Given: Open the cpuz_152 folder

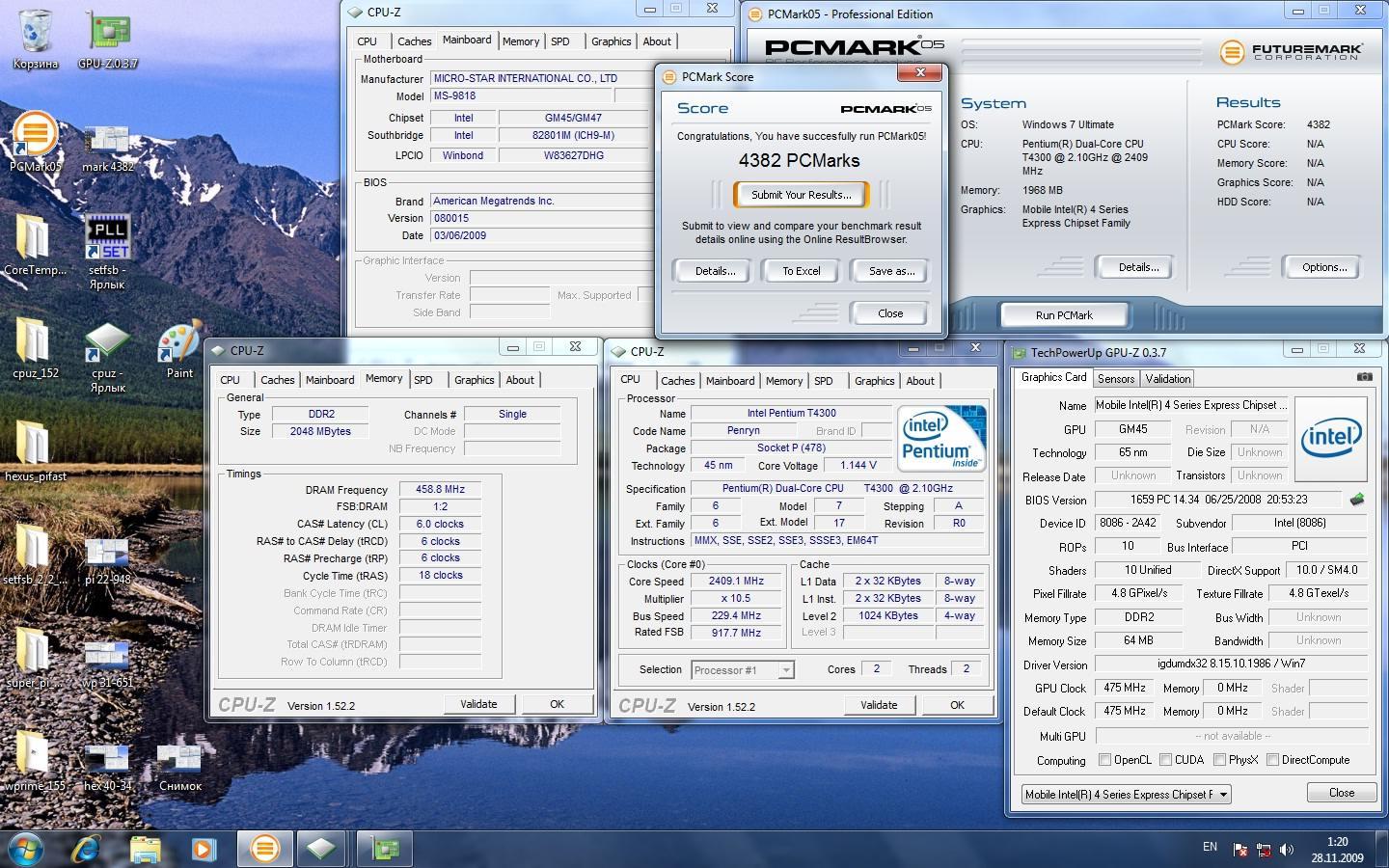Looking at the screenshot, I should (35, 347).
